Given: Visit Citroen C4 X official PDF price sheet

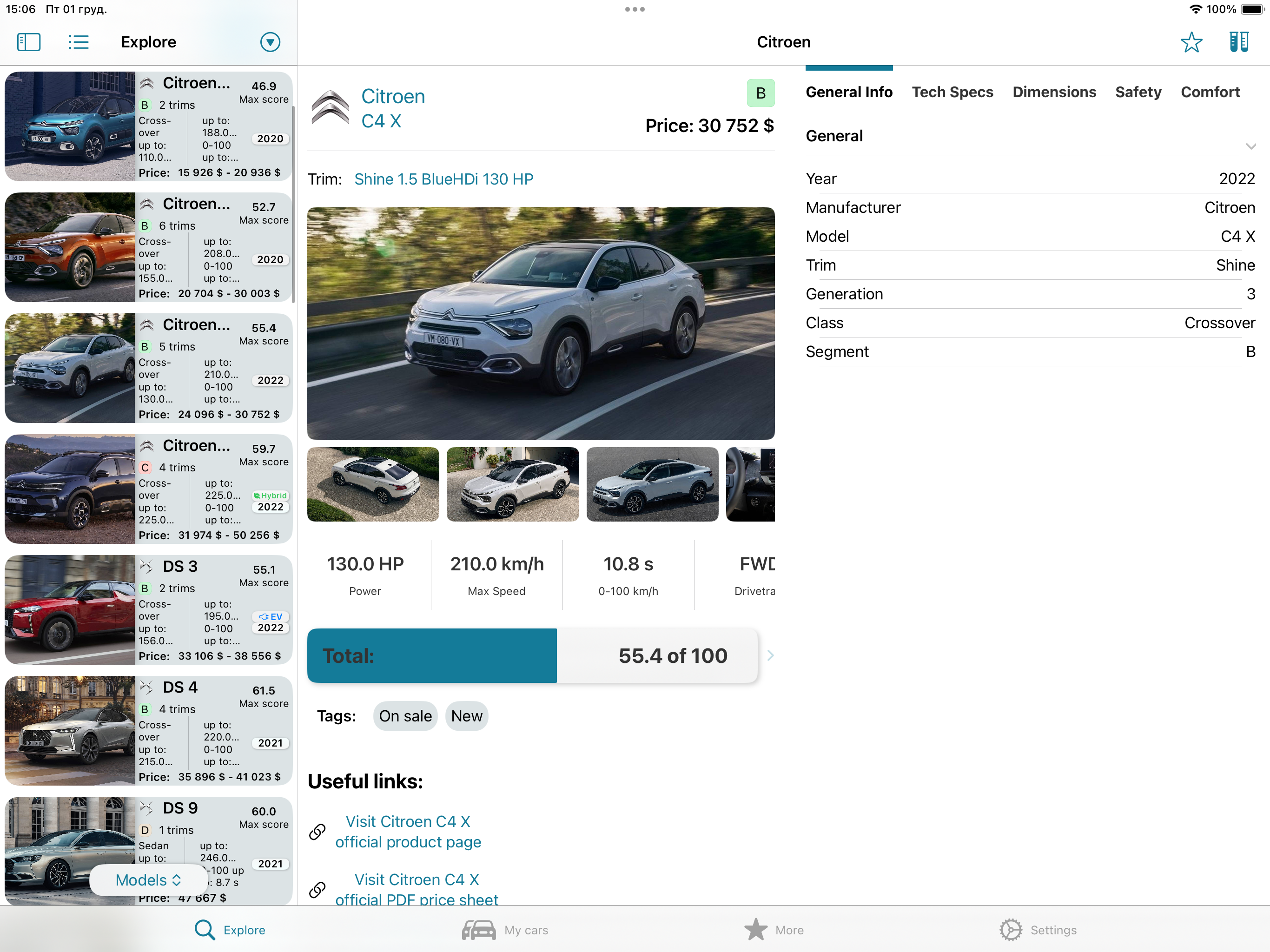Looking at the screenshot, I should click(416, 889).
